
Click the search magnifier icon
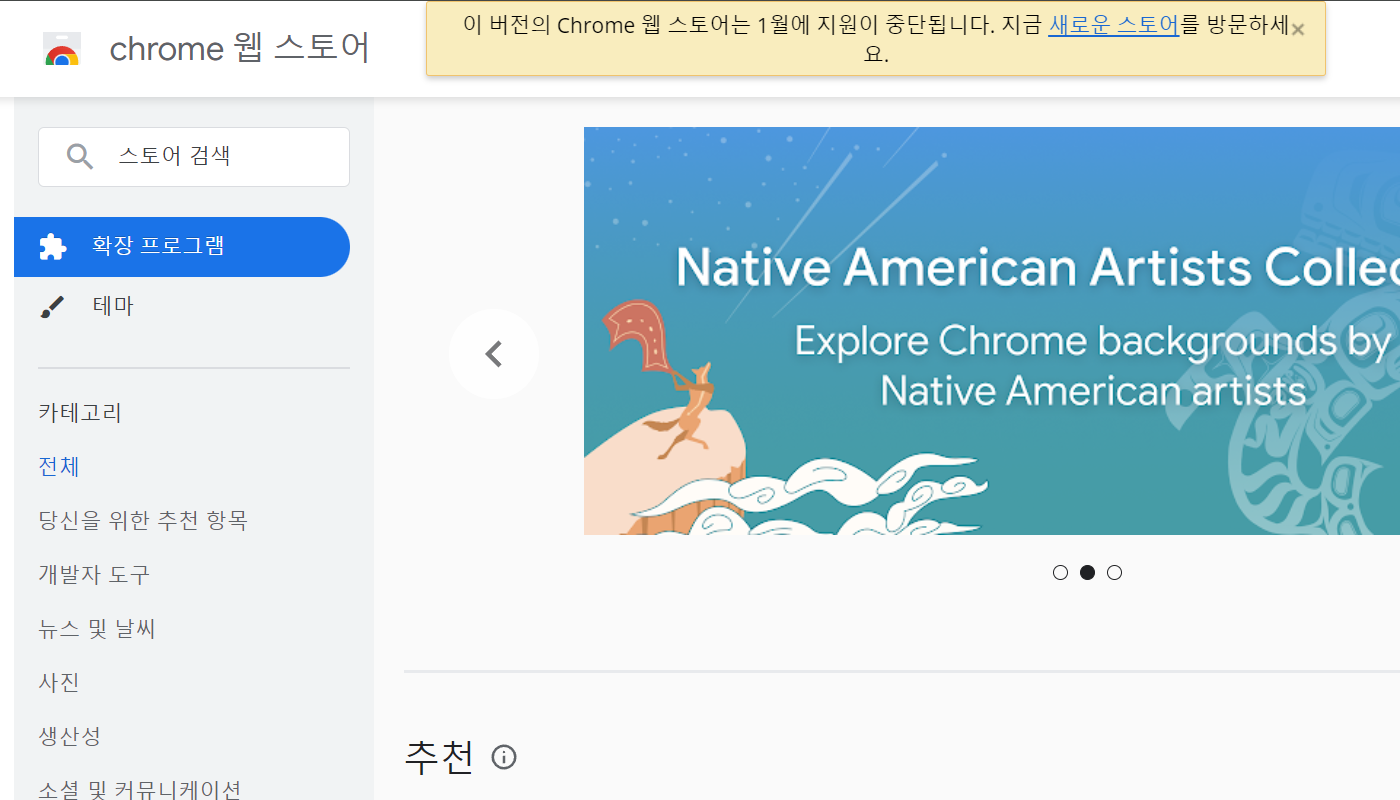[x=80, y=156]
